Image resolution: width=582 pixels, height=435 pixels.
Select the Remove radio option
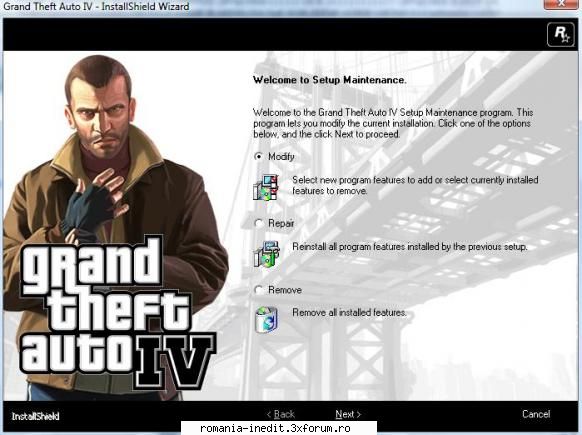pos(259,290)
